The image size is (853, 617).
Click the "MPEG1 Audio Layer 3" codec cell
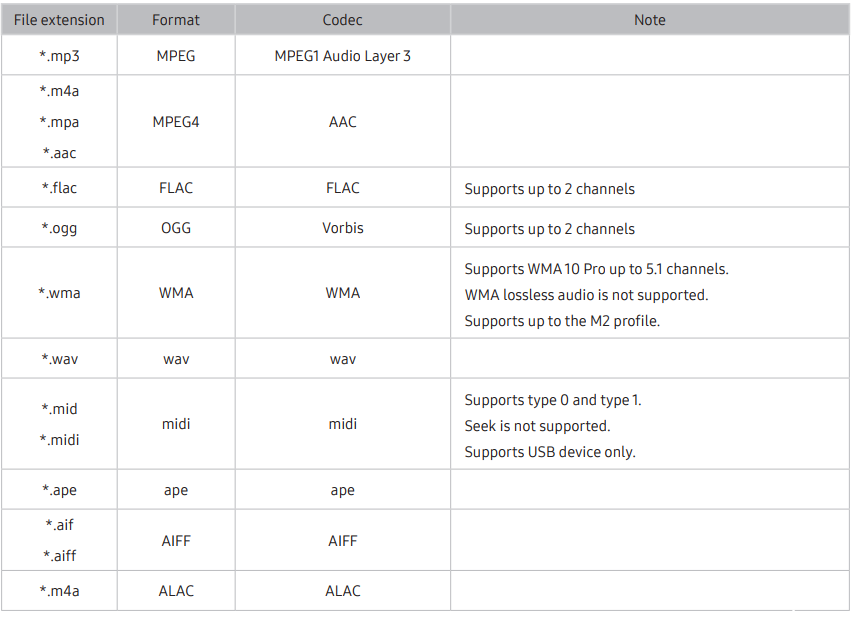342,56
